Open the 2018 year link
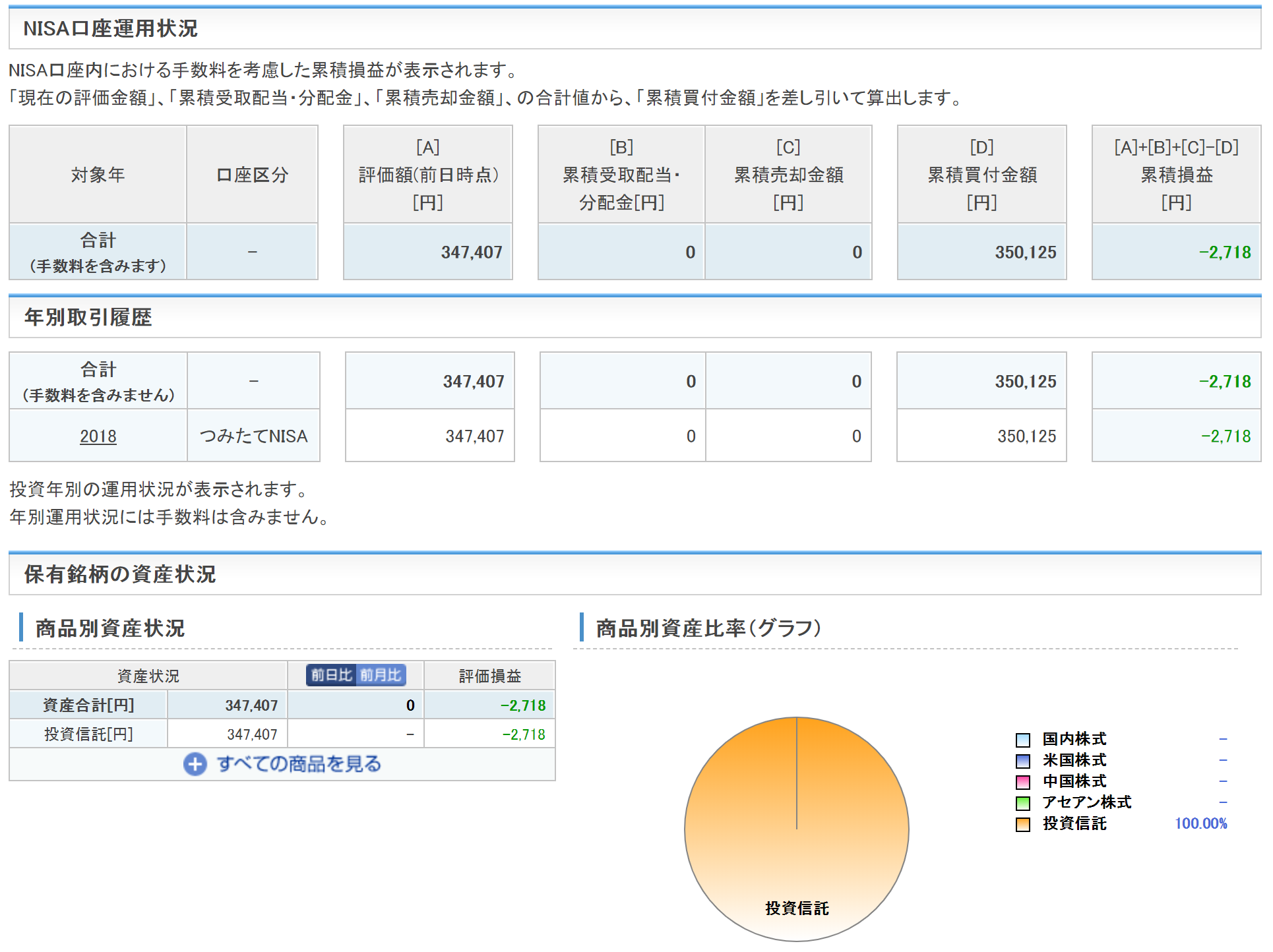The height and width of the screenshot is (952, 1273). click(x=98, y=436)
